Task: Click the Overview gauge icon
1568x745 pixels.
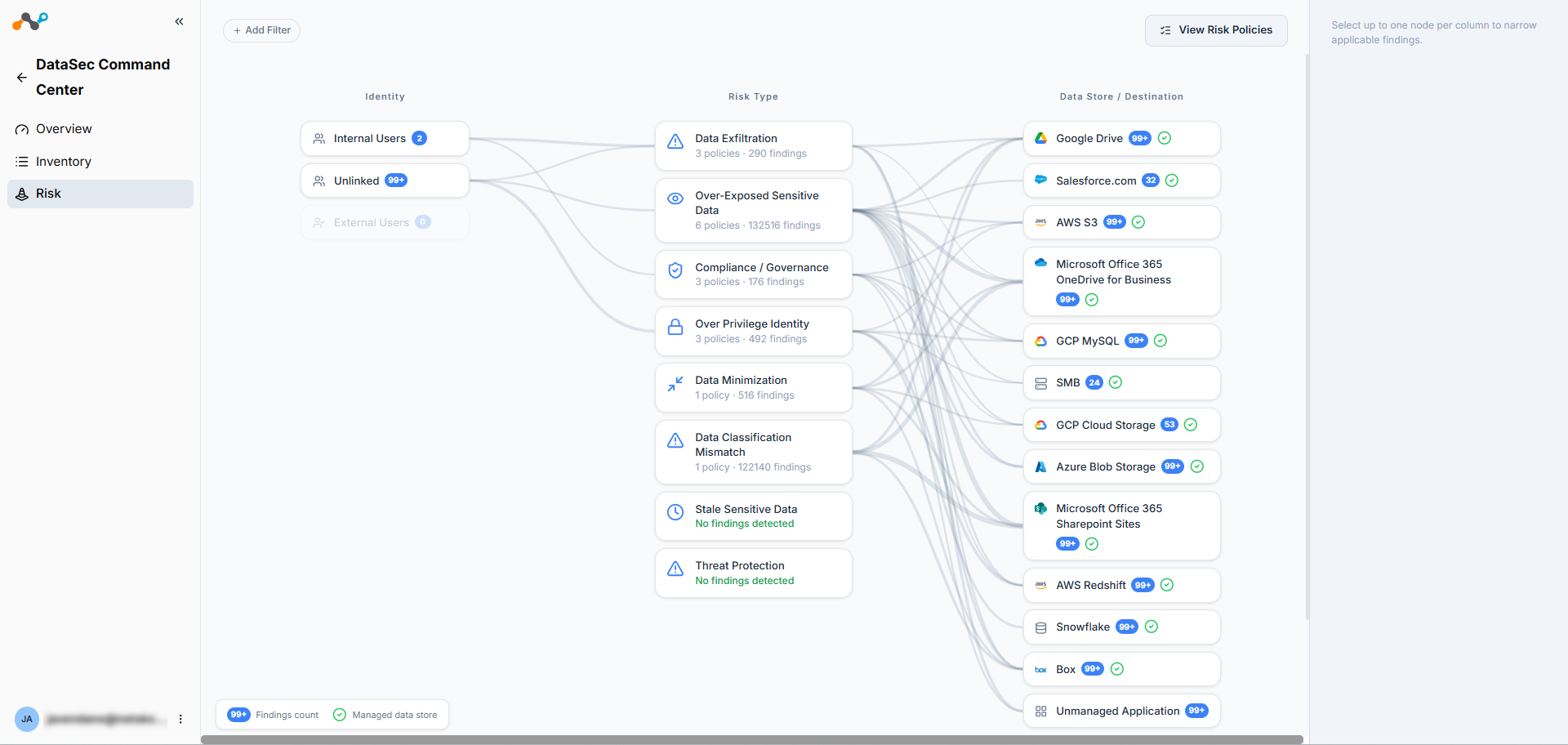Action: pyautogui.click(x=22, y=130)
